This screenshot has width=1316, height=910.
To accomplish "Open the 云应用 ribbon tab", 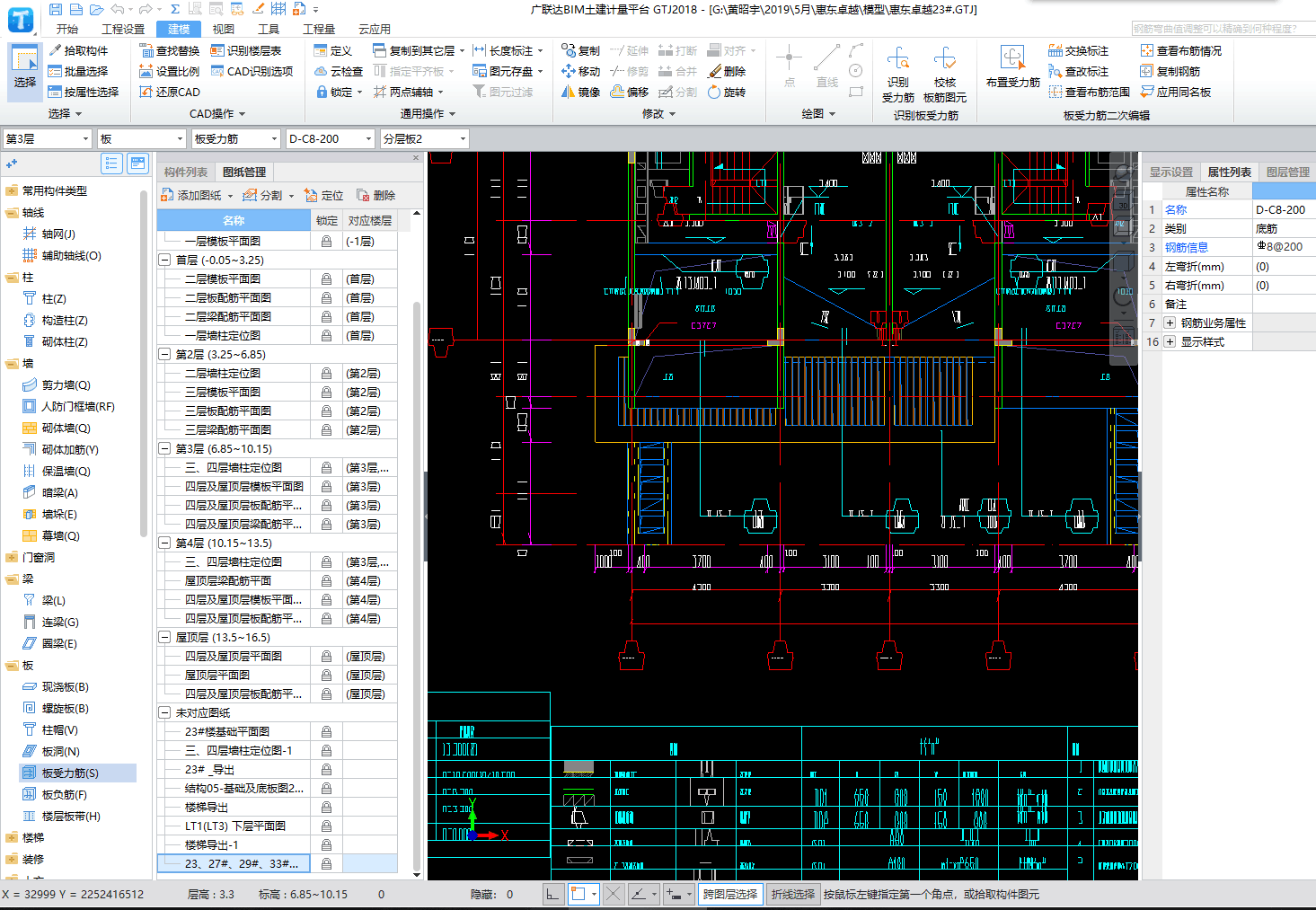I will tap(375, 29).
